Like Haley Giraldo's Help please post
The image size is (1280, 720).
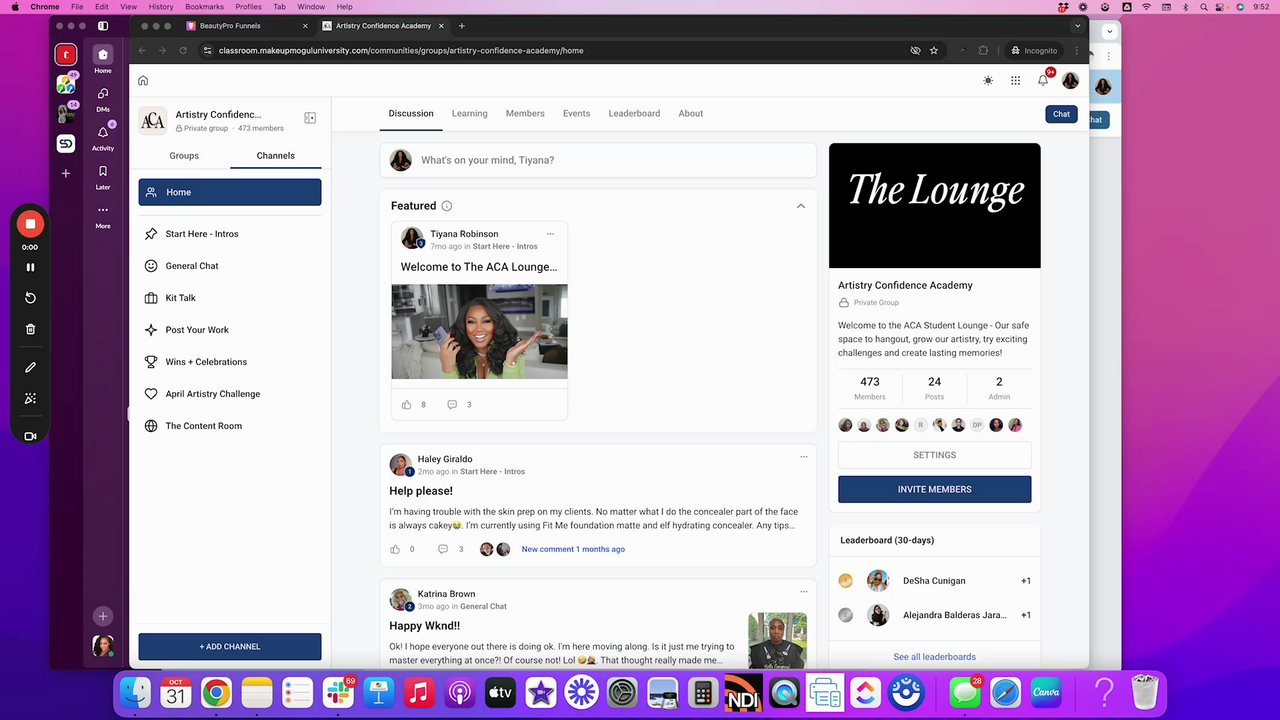click(395, 549)
